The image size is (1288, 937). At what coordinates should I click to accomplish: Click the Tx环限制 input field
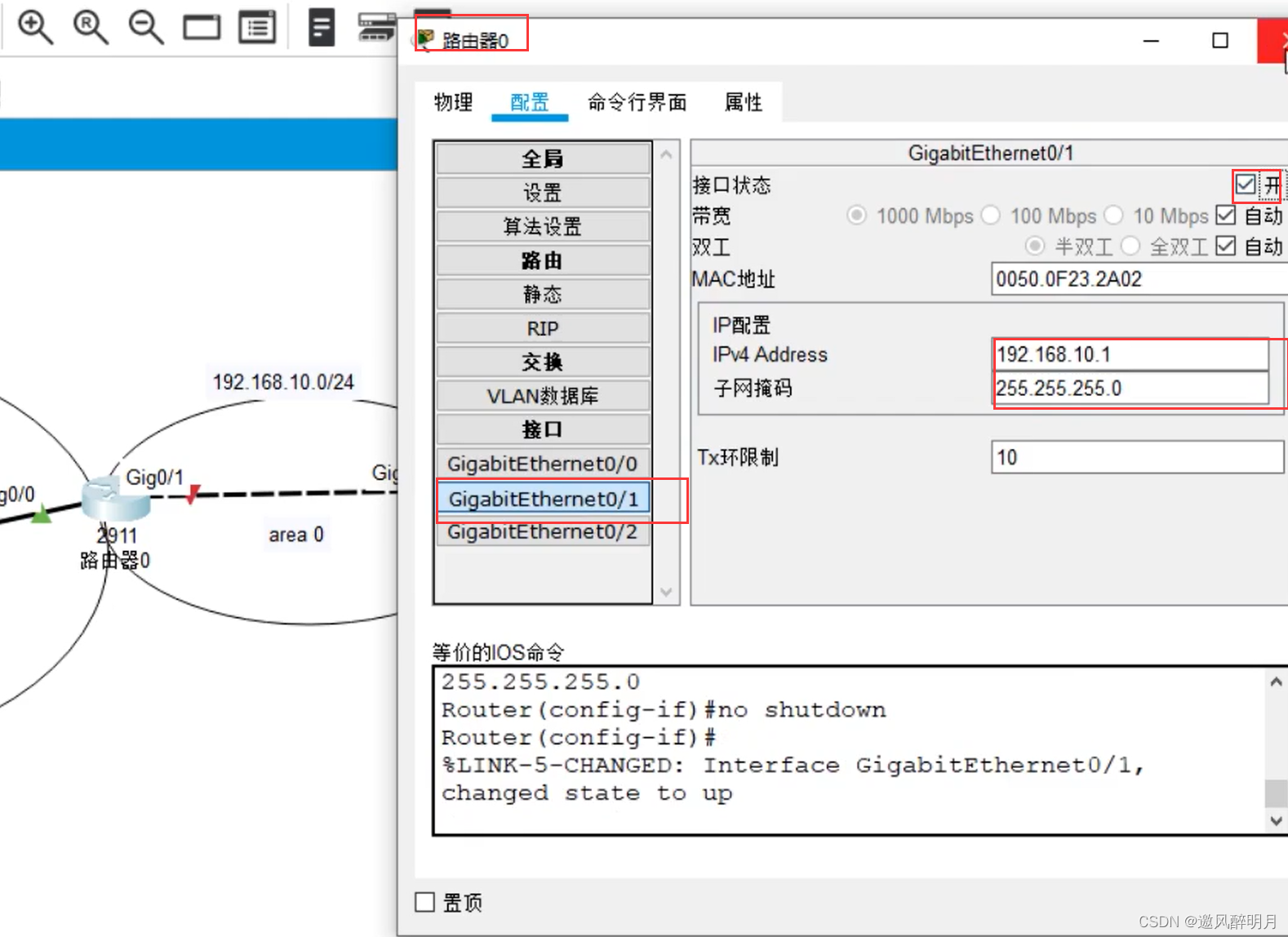coord(1138,457)
